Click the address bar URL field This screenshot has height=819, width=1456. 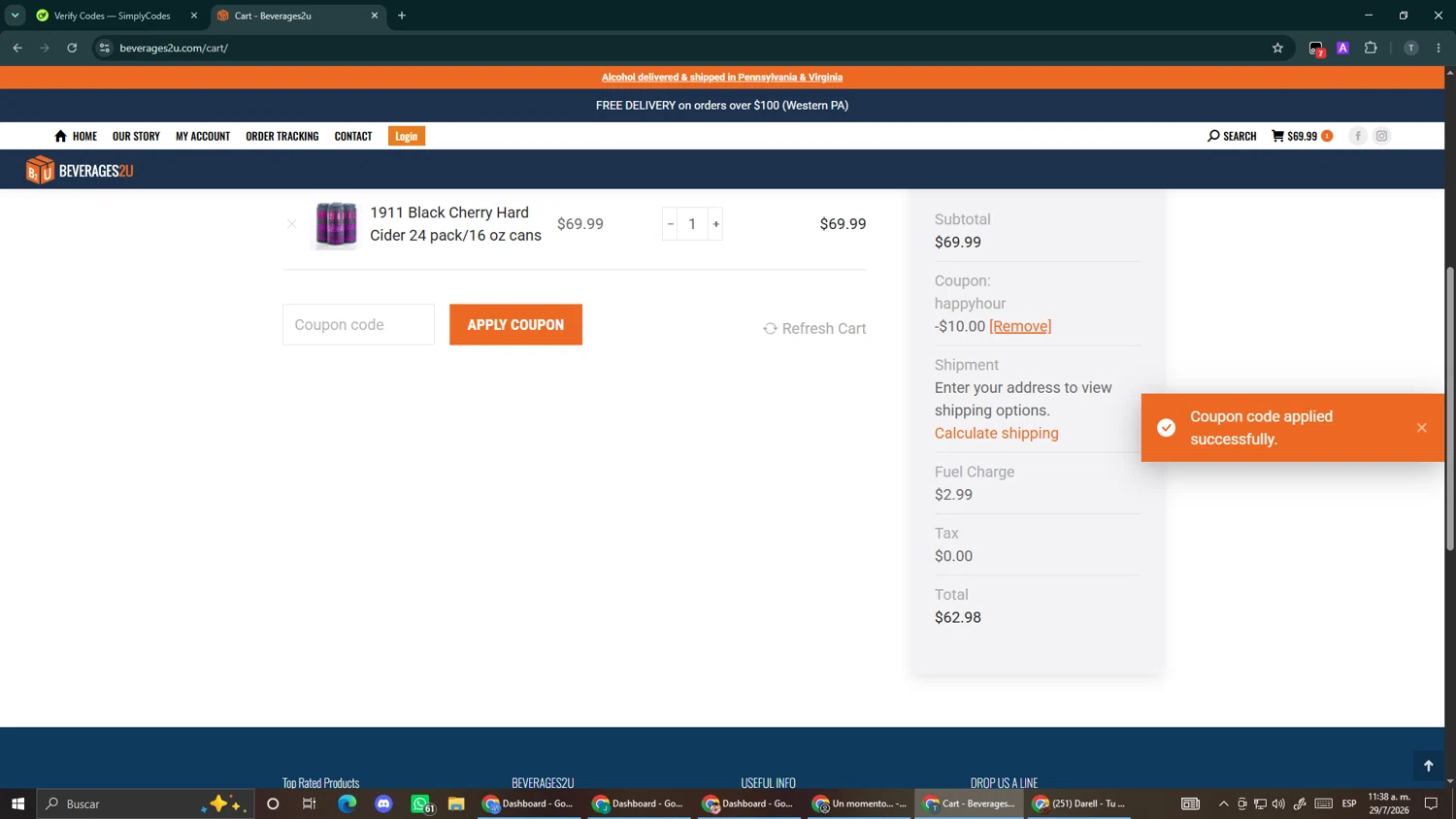[679, 48]
